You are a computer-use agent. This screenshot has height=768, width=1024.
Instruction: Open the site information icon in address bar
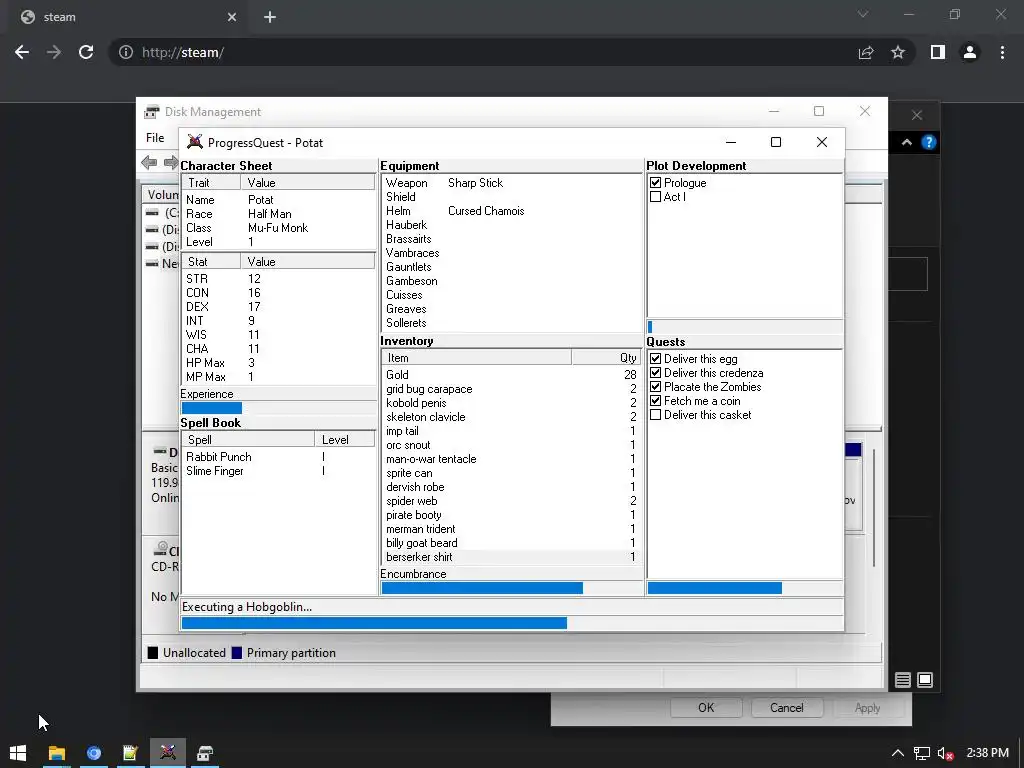tap(126, 52)
